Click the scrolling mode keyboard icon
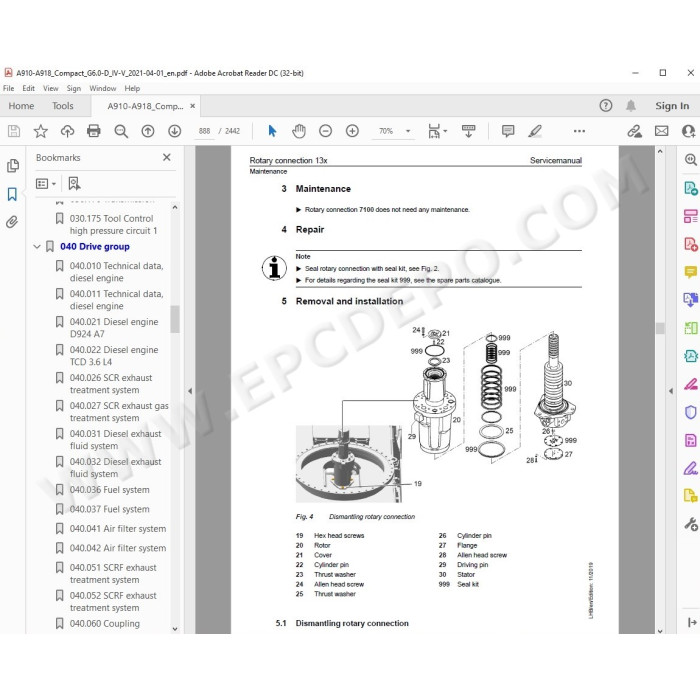The image size is (700, 700). (x=468, y=131)
